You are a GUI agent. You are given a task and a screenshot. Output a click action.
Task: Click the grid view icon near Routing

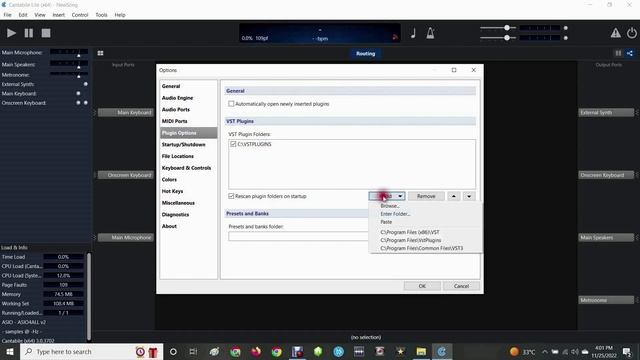pyautogui.click(x=100, y=53)
